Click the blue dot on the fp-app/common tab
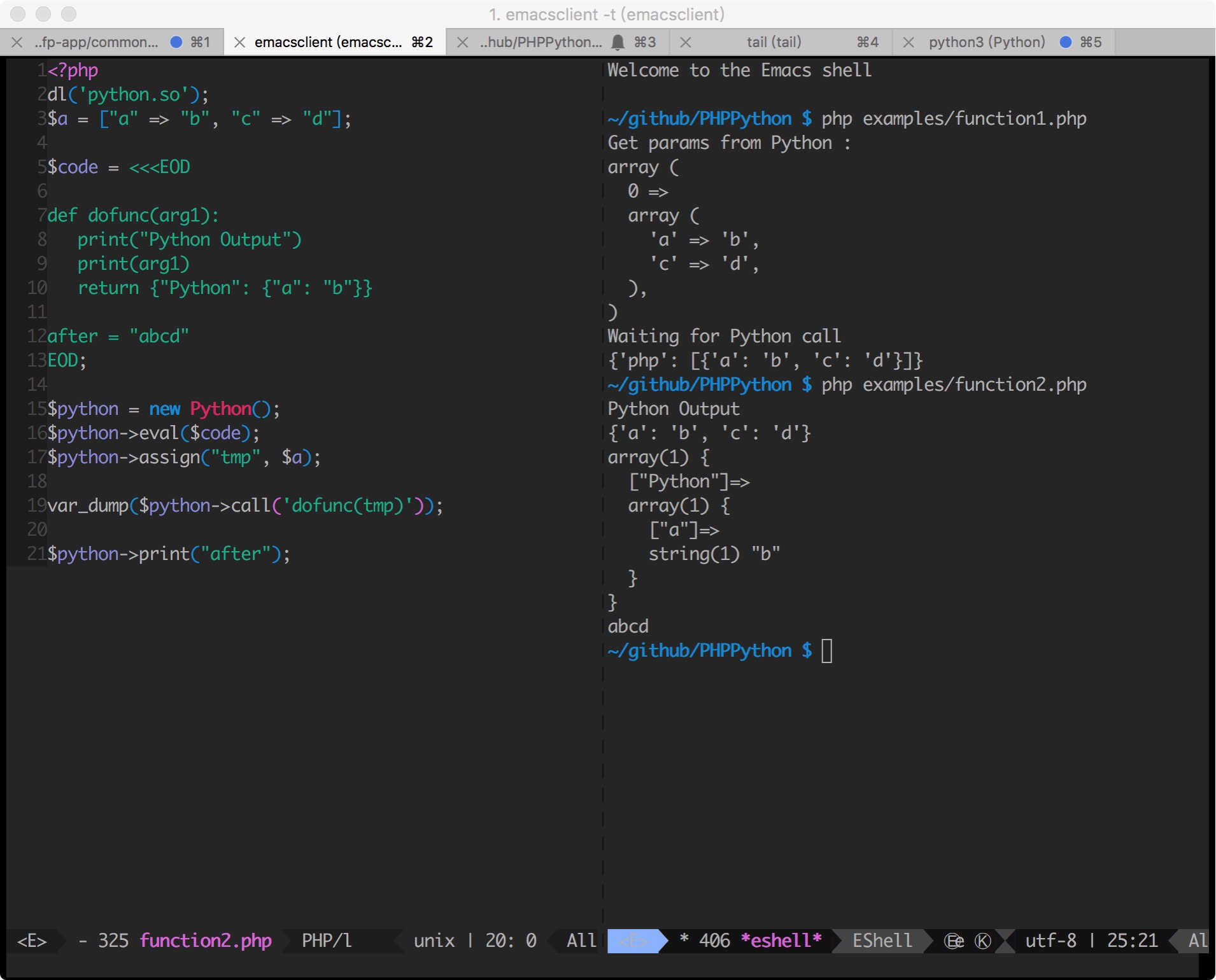 click(x=175, y=41)
